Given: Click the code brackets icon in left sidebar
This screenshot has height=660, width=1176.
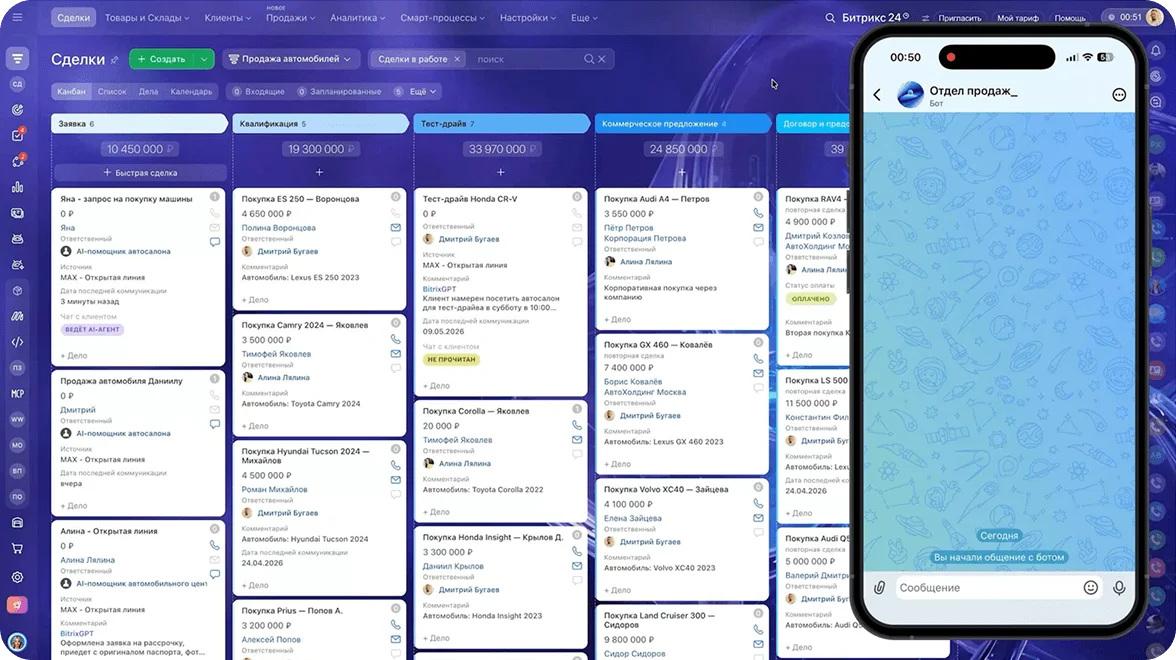Looking at the screenshot, I should pos(17,342).
